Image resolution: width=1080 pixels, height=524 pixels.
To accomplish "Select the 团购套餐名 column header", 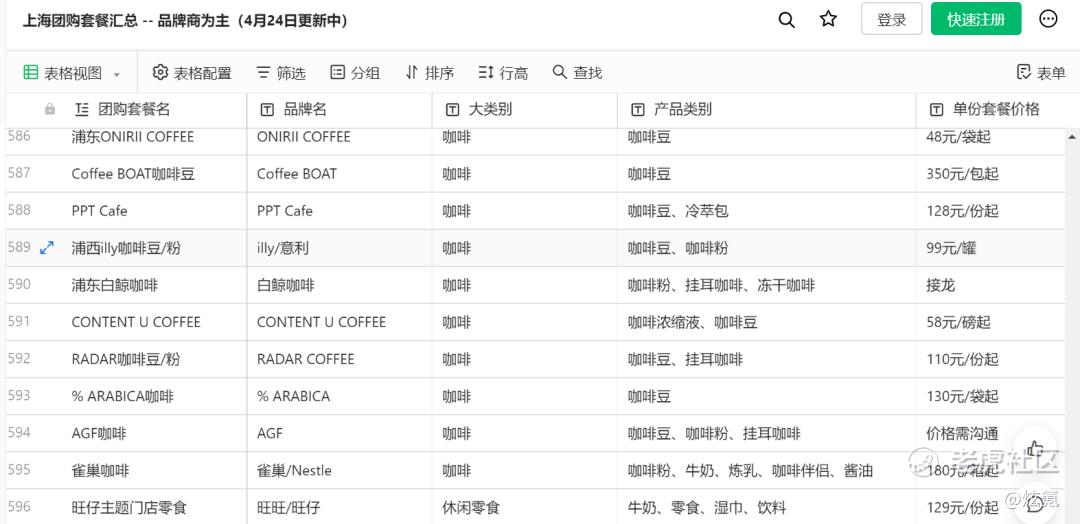I will pos(134,109).
